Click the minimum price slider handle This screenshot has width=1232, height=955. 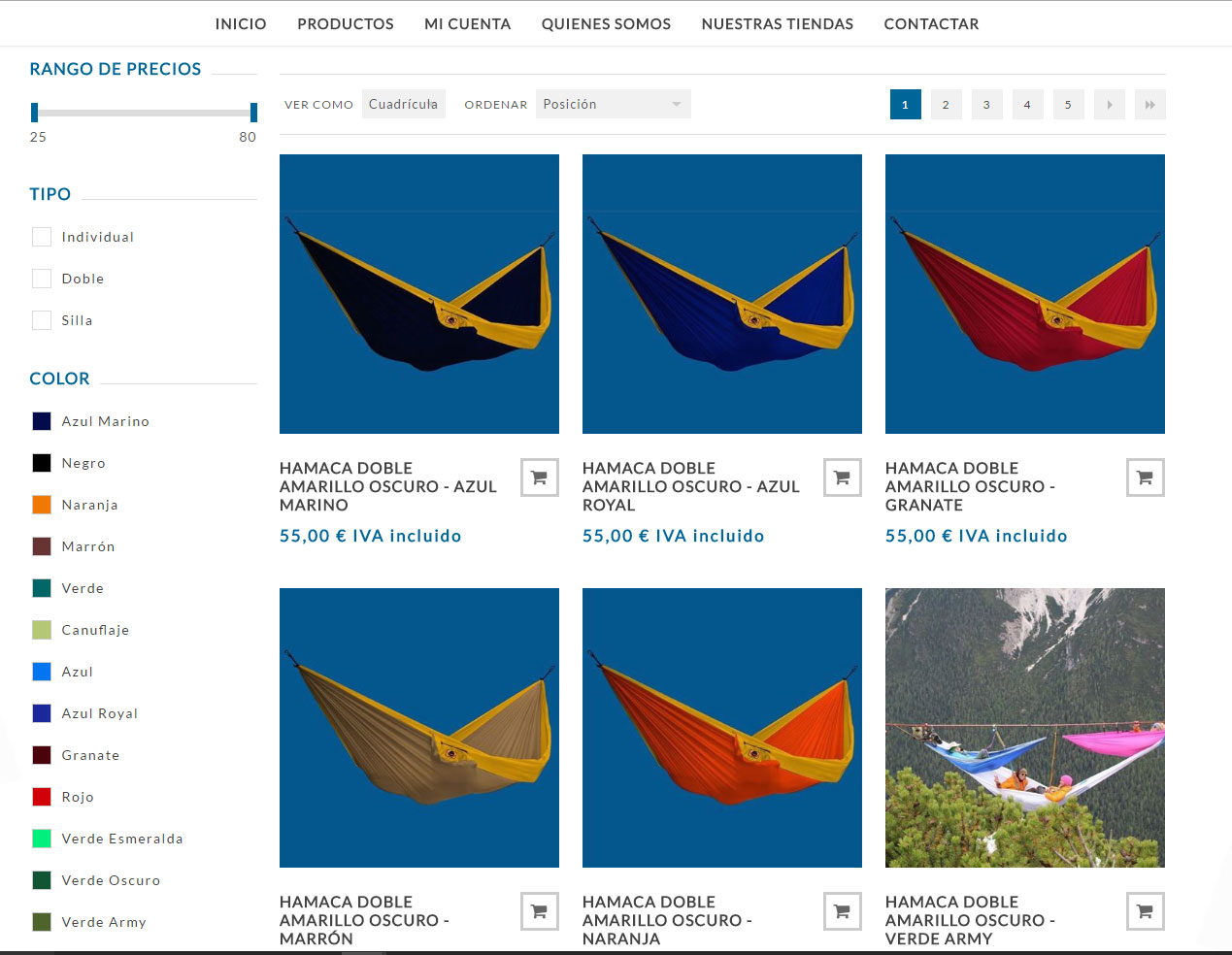(x=34, y=113)
